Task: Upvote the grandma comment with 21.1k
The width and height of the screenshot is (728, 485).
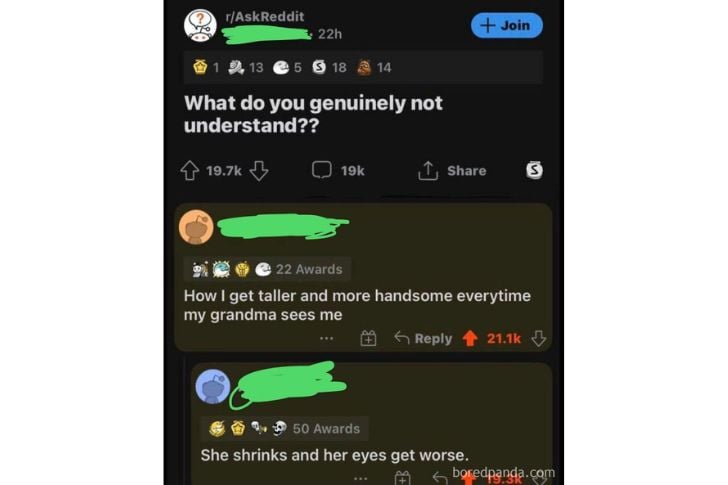Action: point(470,338)
